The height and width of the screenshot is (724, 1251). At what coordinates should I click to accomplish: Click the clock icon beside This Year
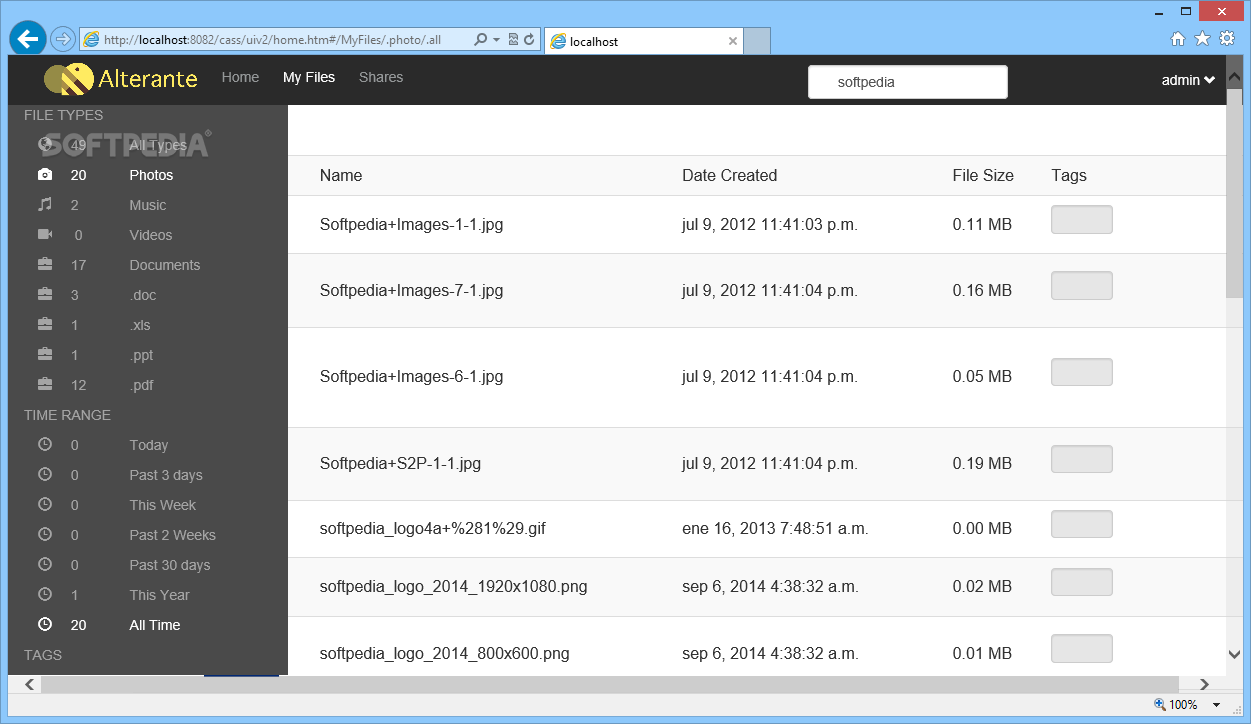click(x=45, y=594)
